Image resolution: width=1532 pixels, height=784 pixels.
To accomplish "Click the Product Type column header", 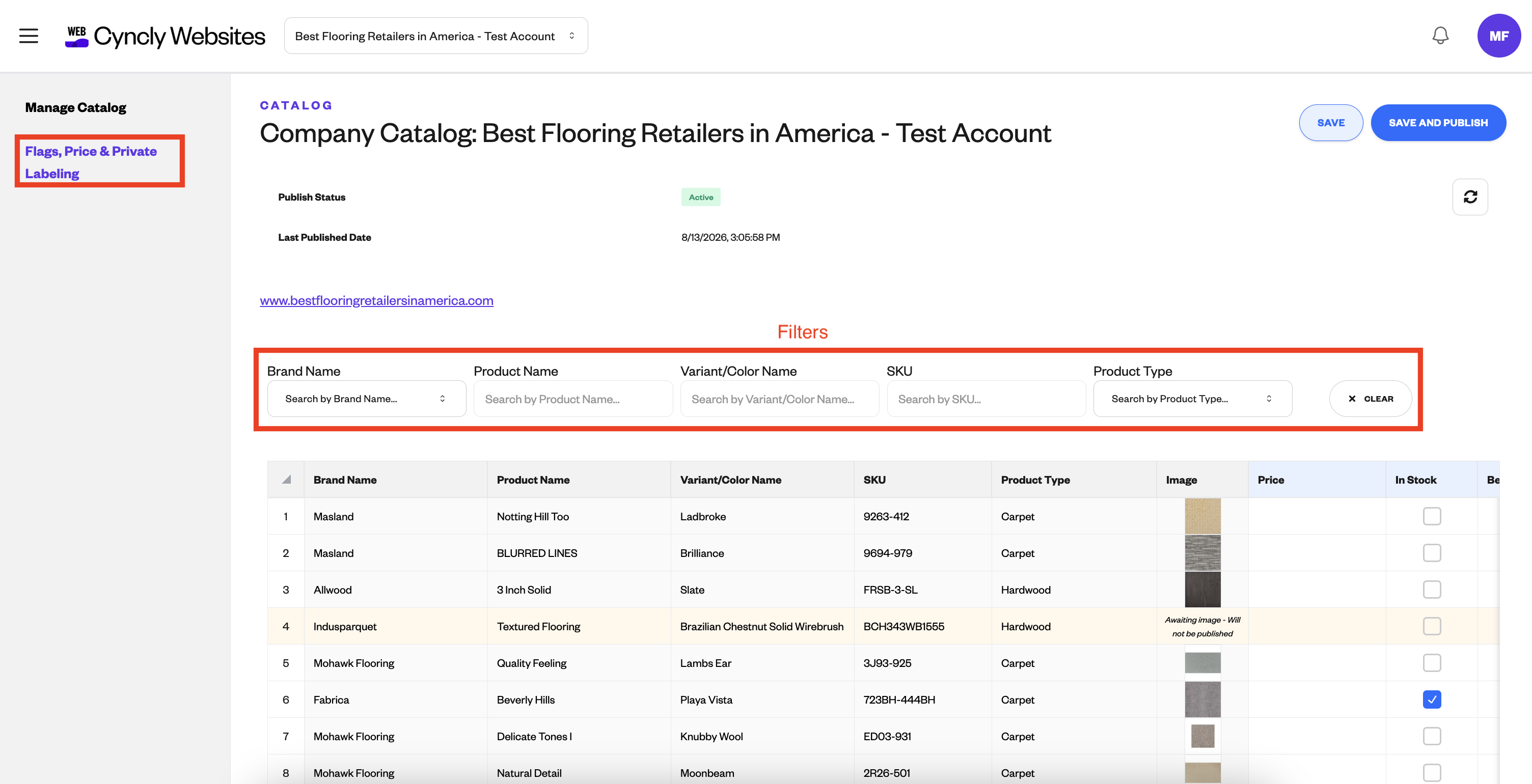I will [1074, 480].
